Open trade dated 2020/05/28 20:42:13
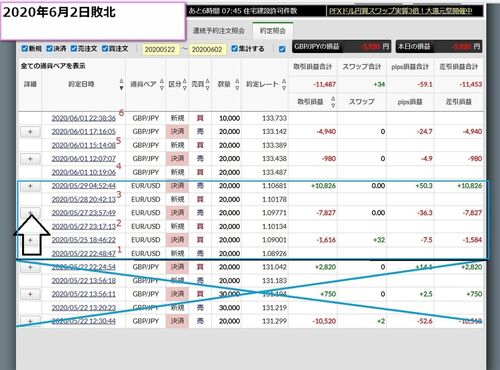 click(x=84, y=199)
